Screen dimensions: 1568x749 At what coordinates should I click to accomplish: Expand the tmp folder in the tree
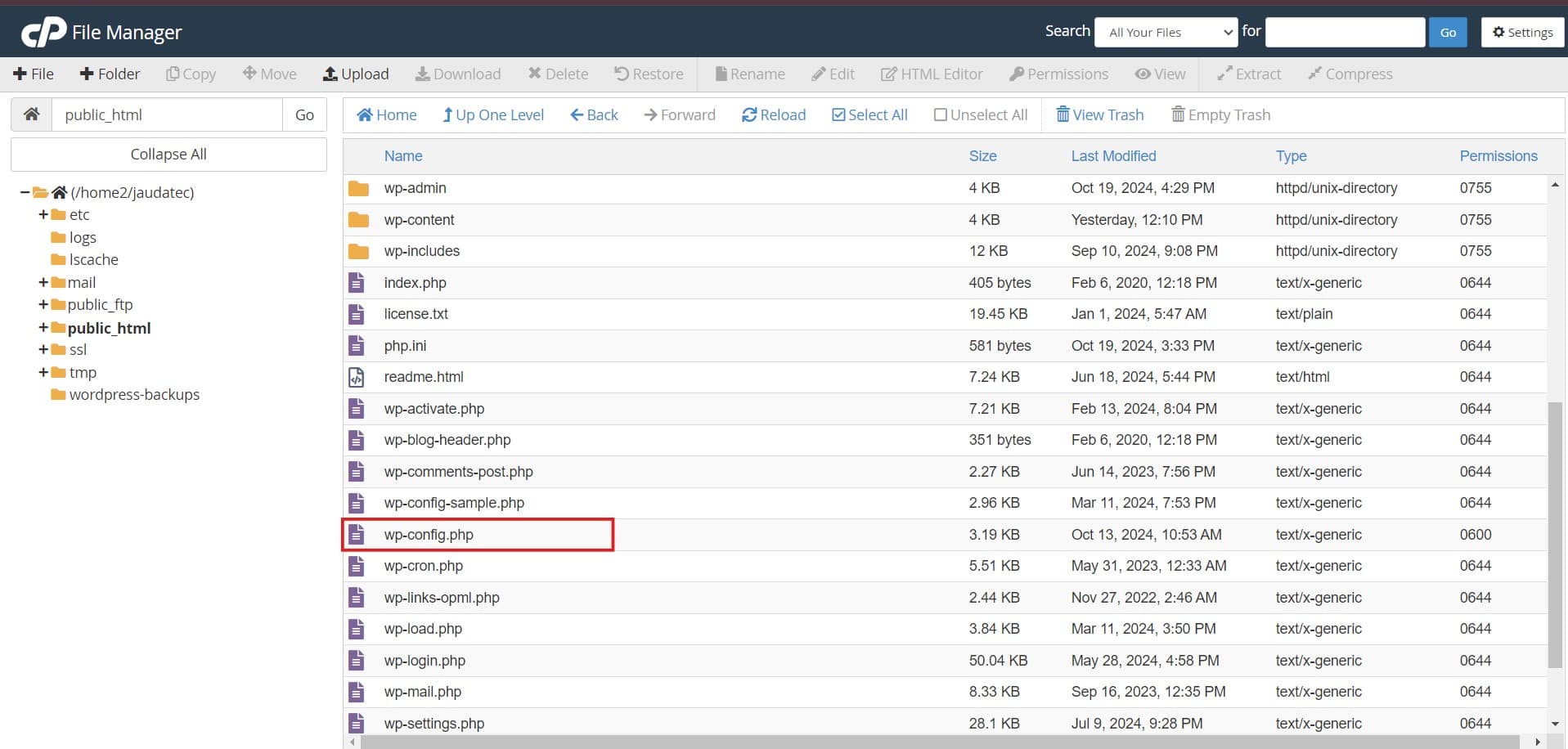[x=43, y=372]
